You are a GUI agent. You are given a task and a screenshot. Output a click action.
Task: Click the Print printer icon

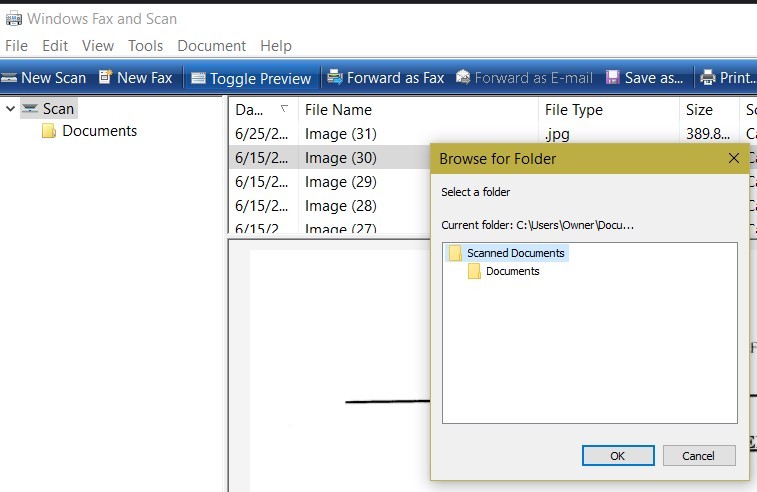click(708, 78)
